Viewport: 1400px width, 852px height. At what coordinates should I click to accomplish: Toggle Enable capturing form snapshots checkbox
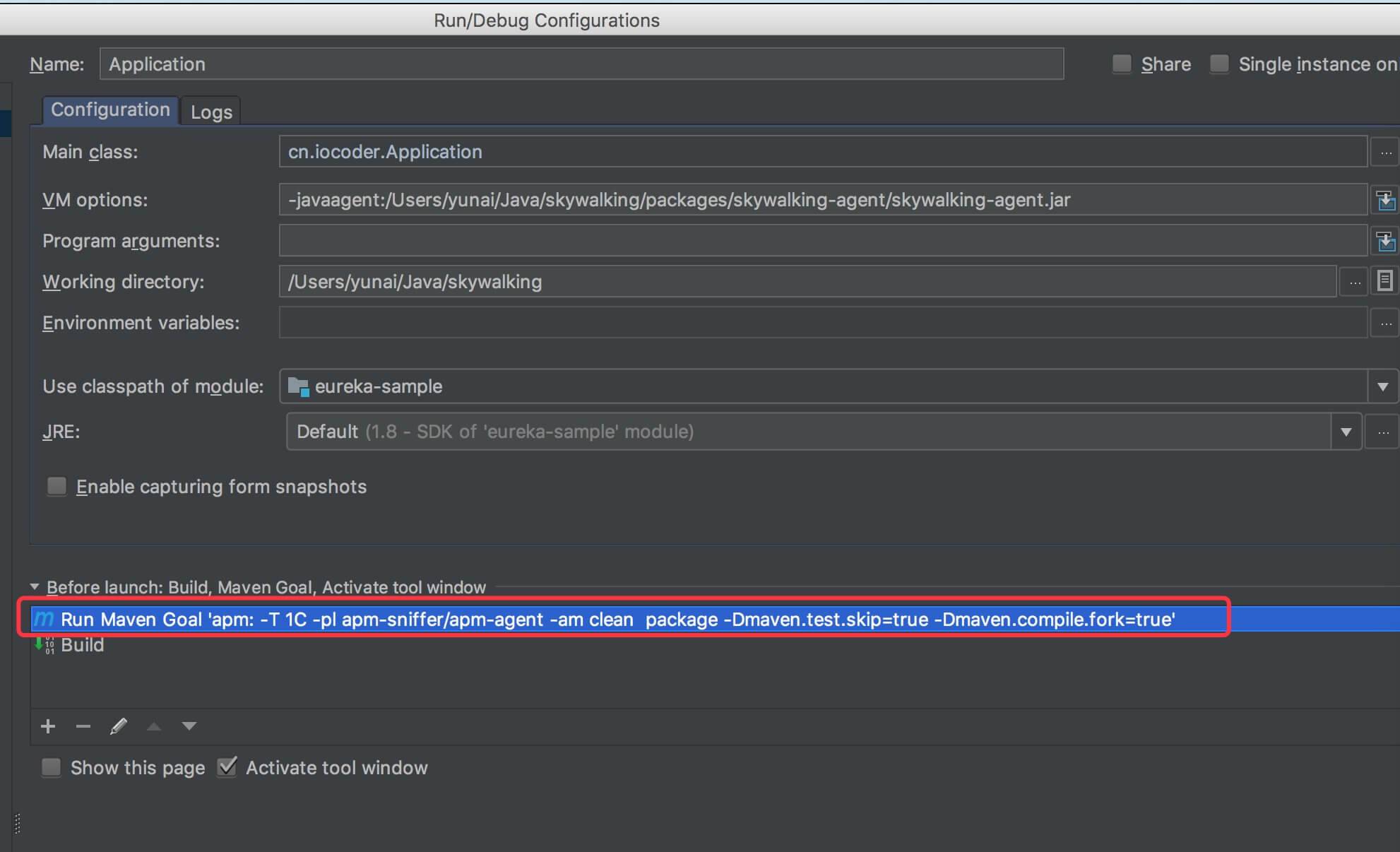[x=57, y=486]
